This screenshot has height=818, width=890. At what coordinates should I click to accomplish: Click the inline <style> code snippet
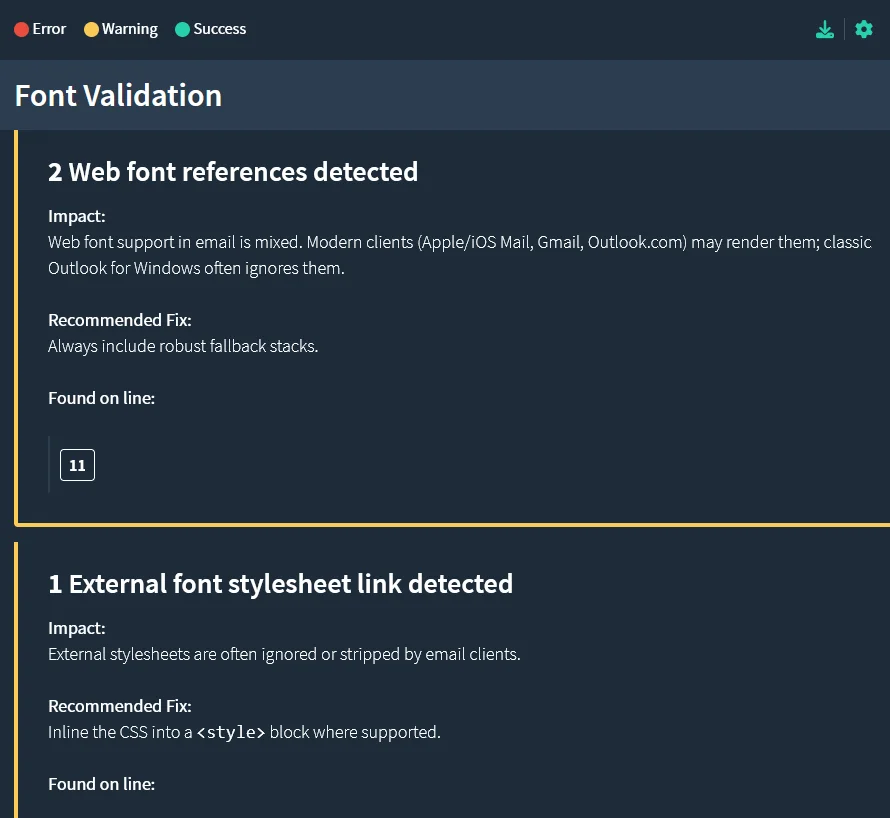(231, 732)
